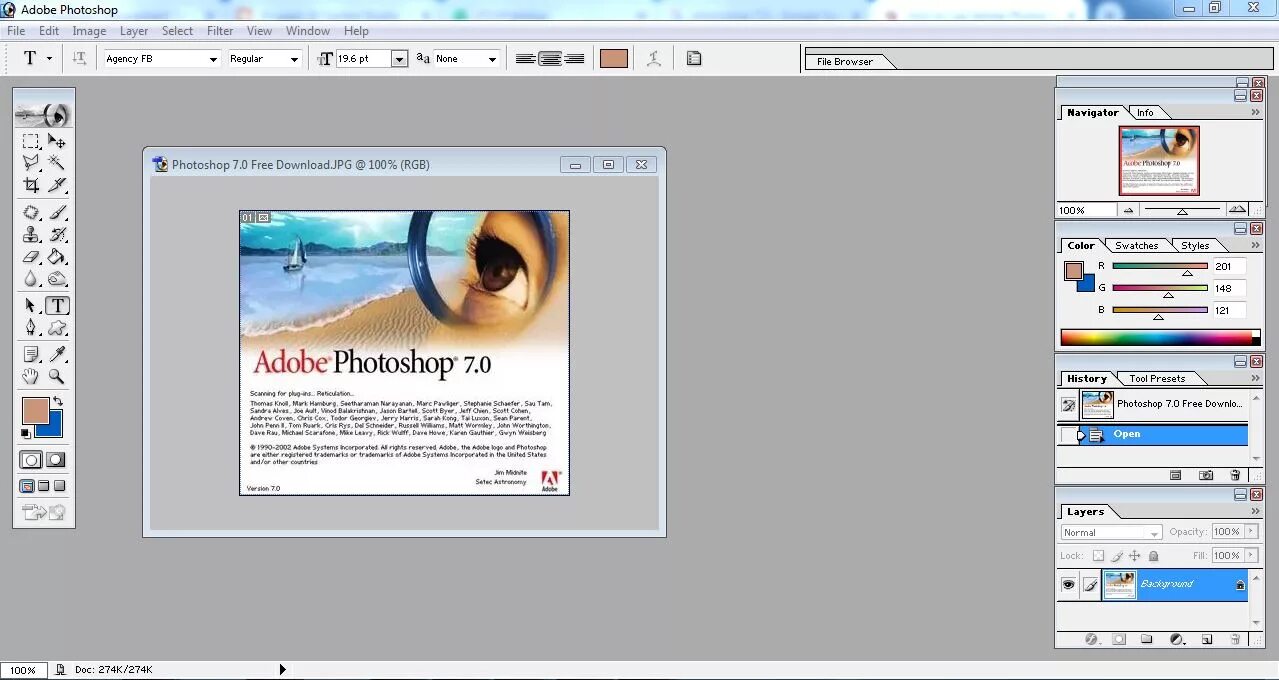1279x680 pixels.
Task: Switch to the Info tab
Action: pyautogui.click(x=1145, y=112)
